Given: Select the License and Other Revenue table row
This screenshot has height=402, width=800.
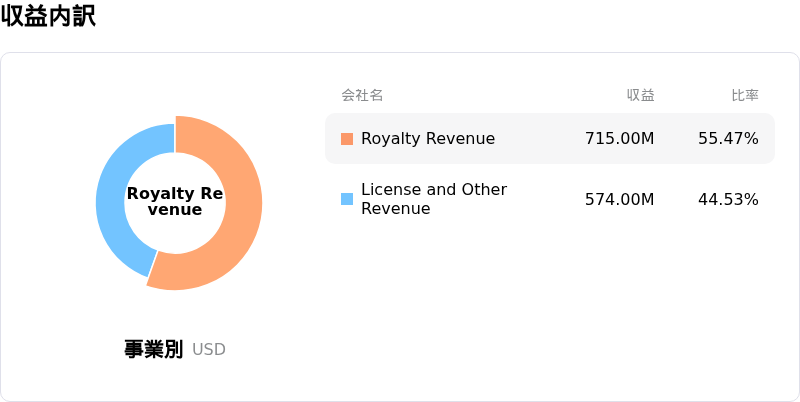Looking at the screenshot, I should coord(550,199).
